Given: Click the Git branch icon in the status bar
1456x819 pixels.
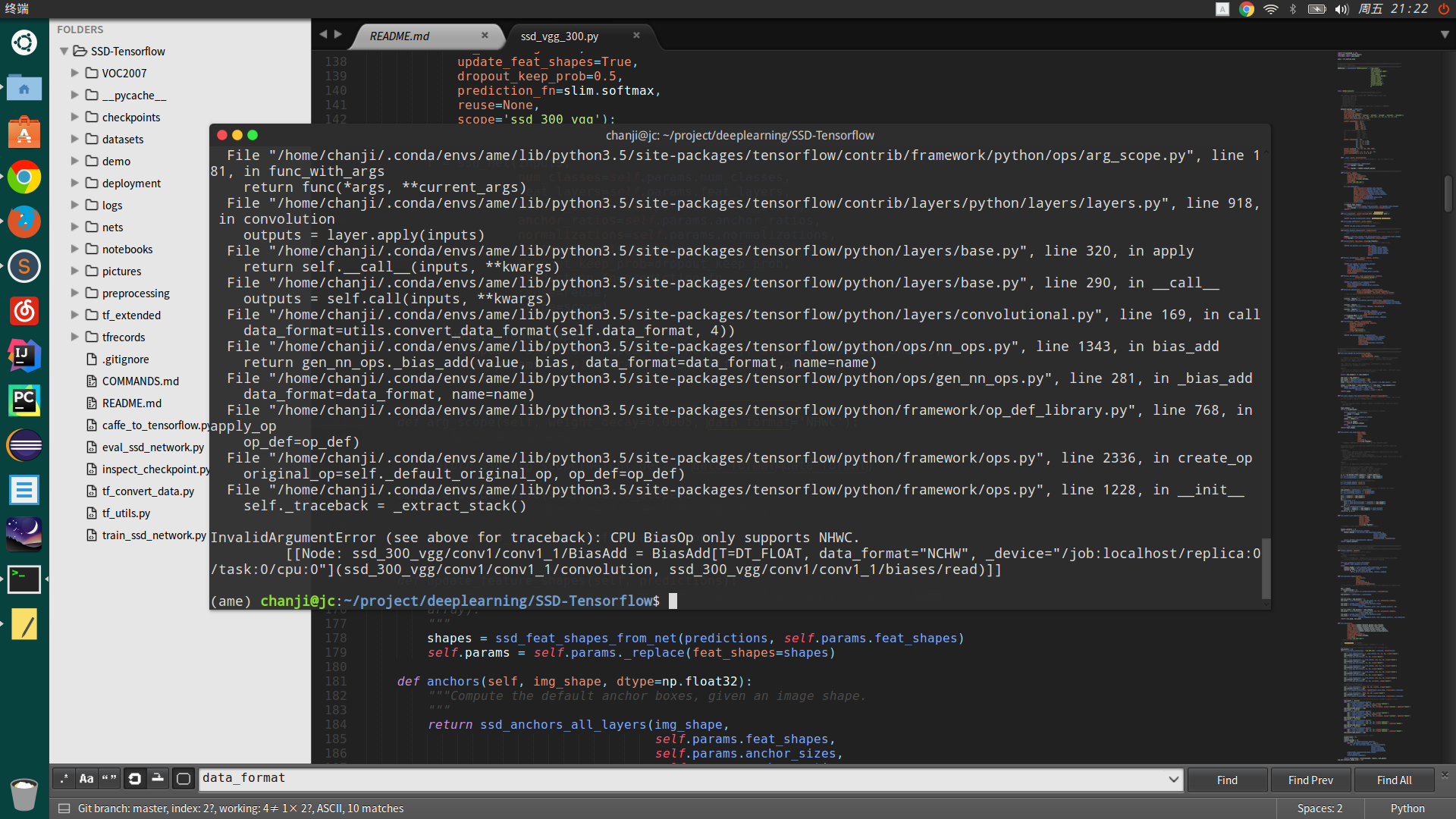Looking at the screenshot, I should click(x=64, y=808).
